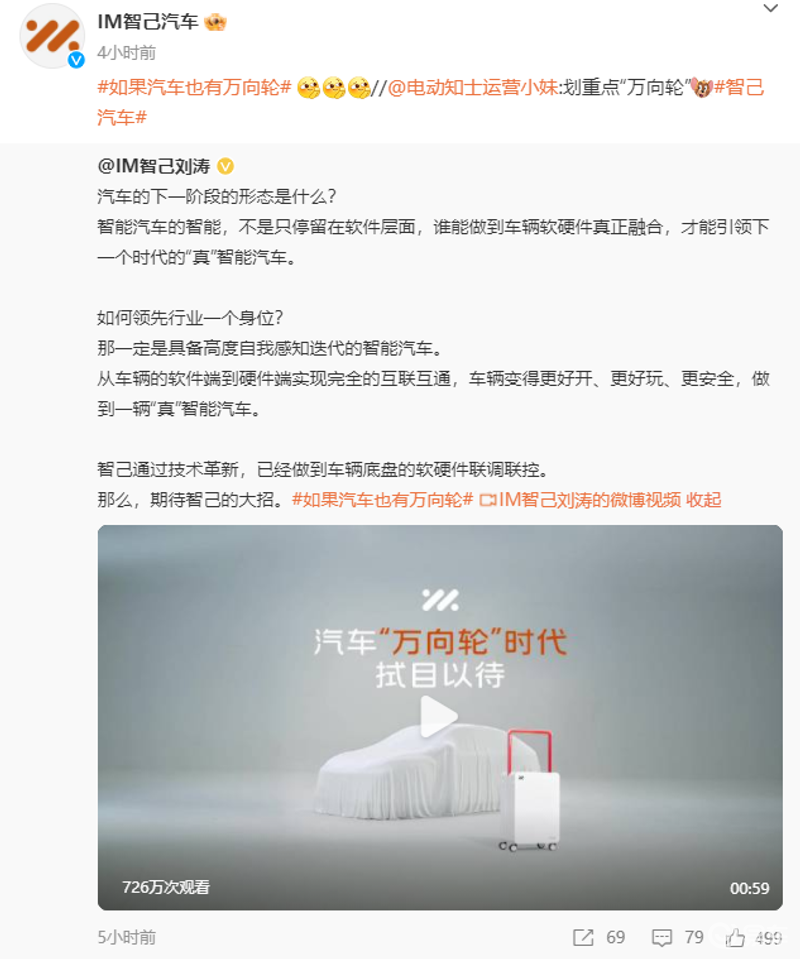Screen dimensions: 800x959
Task: Collapse the post text via 收起
Action: click(x=703, y=500)
